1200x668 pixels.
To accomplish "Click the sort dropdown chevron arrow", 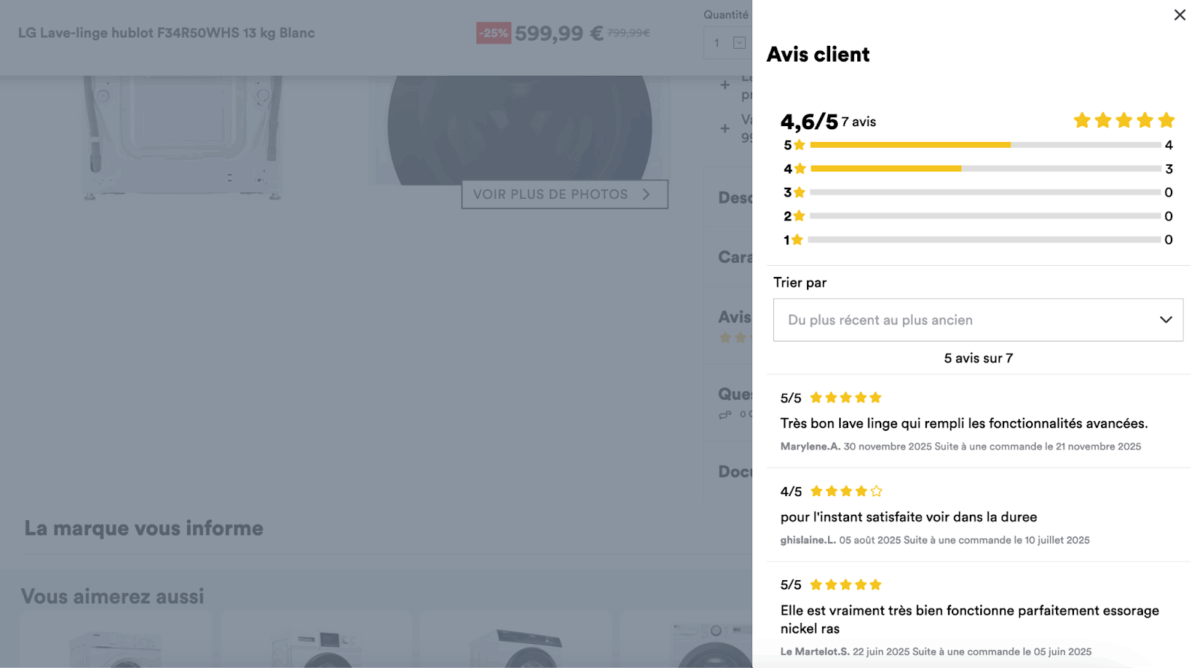I will (x=1166, y=320).
